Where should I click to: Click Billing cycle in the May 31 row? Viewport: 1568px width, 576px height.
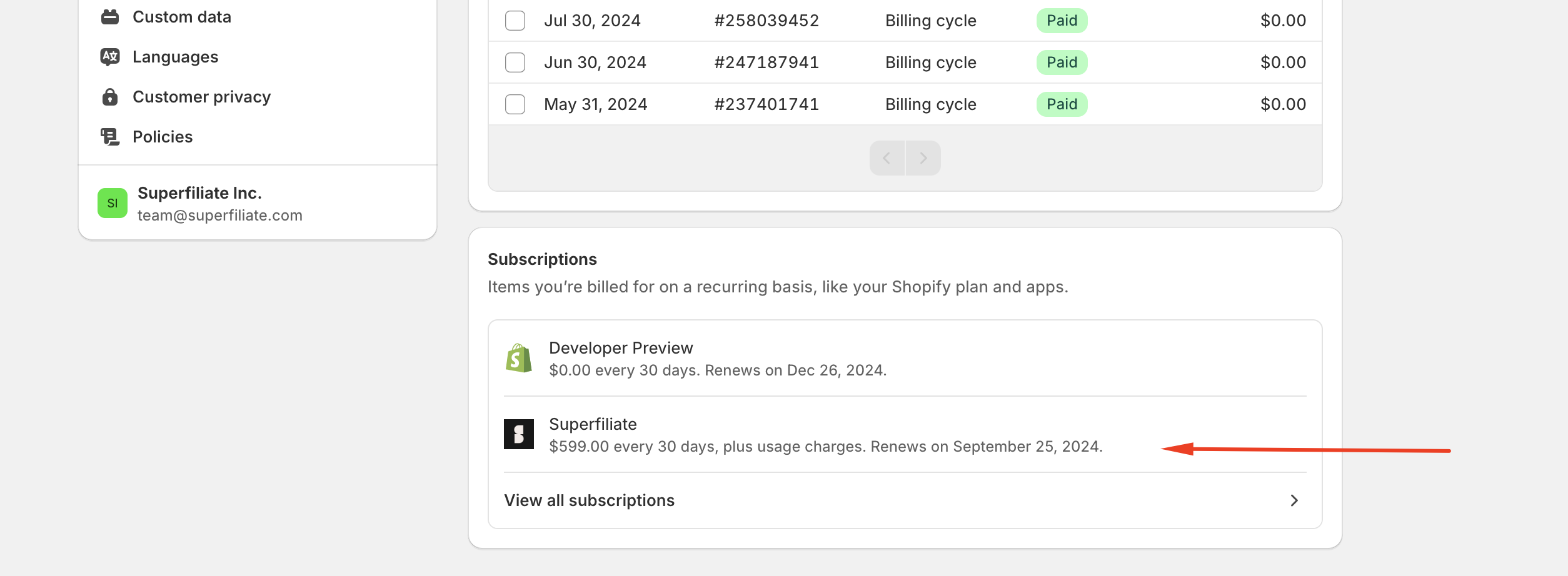coord(931,104)
